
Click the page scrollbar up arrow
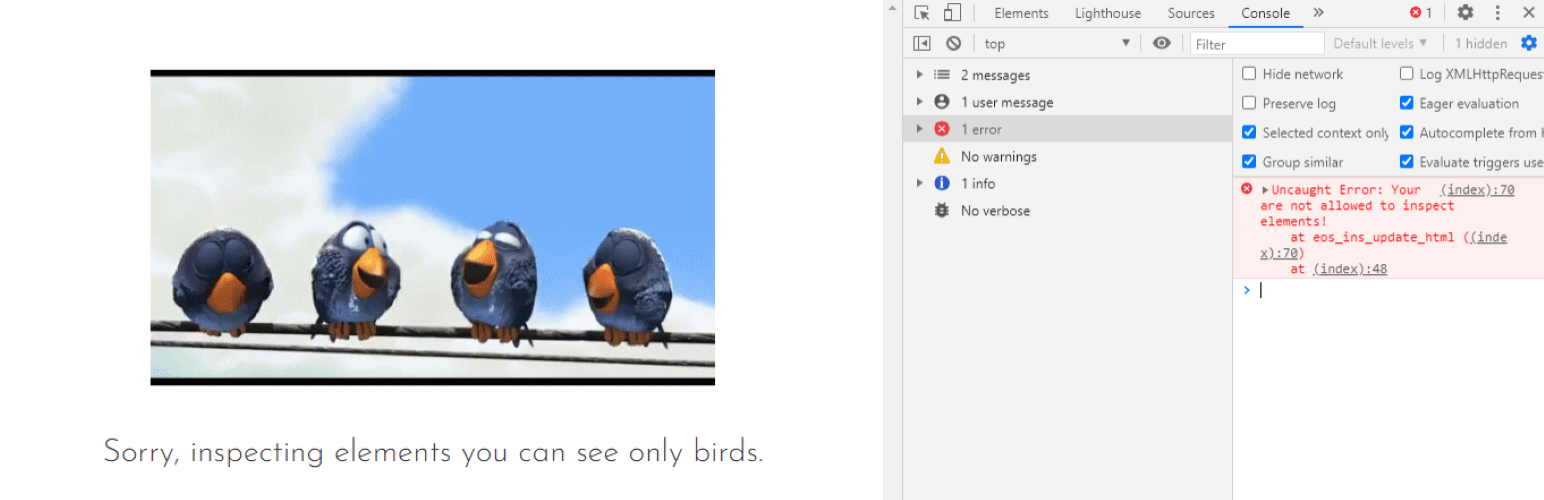[892, 8]
